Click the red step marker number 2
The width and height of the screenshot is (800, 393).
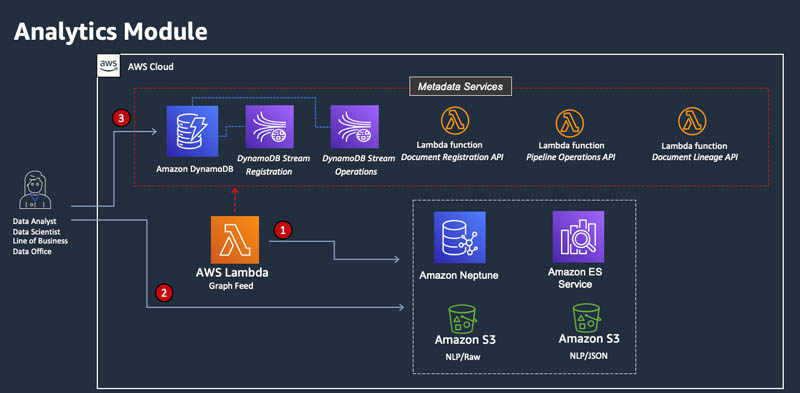164,292
